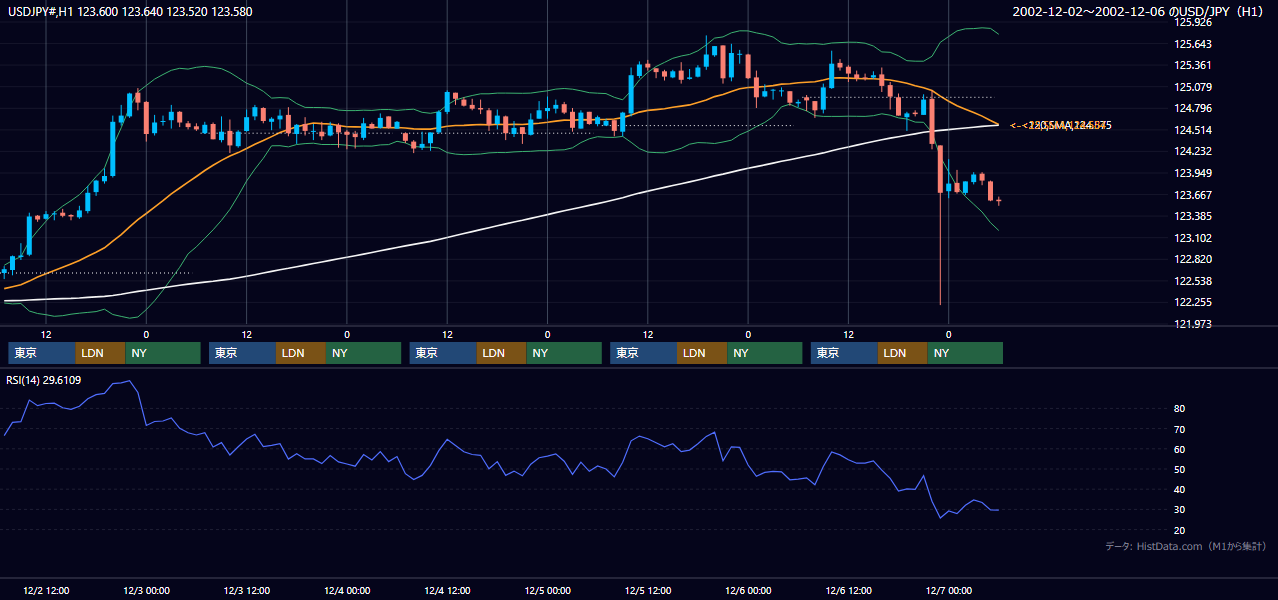1278x600 pixels.
Task: Click the 125.643 price axis label
Action: 1193,44
